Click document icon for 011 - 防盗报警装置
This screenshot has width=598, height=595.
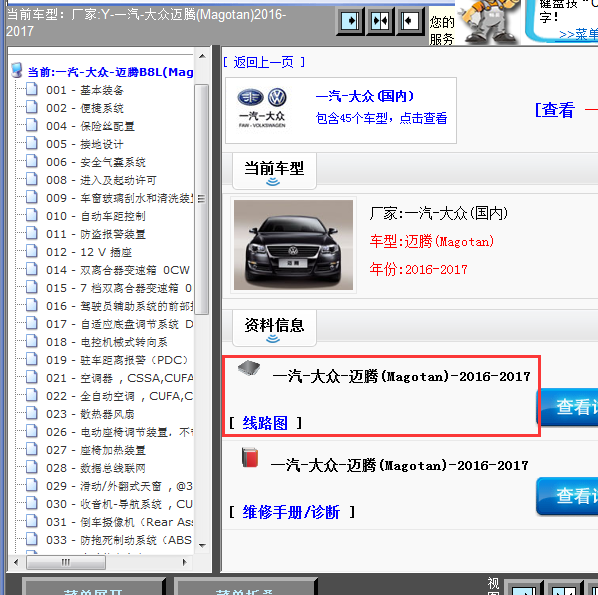click(x=32, y=233)
